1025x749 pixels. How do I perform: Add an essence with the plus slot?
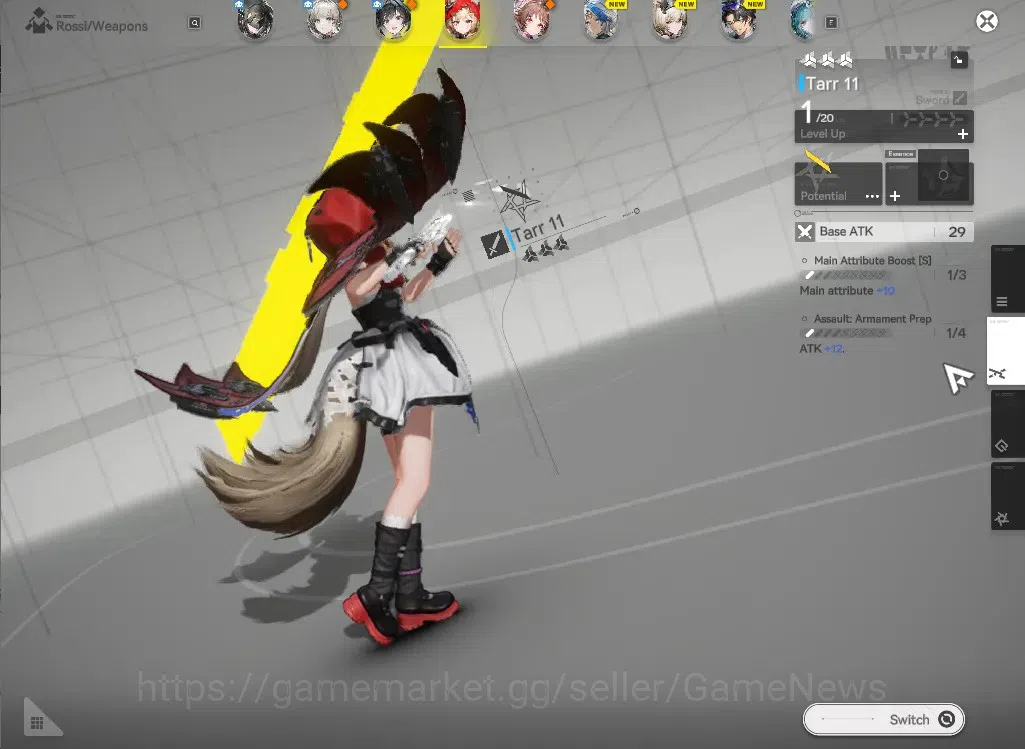coord(895,196)
